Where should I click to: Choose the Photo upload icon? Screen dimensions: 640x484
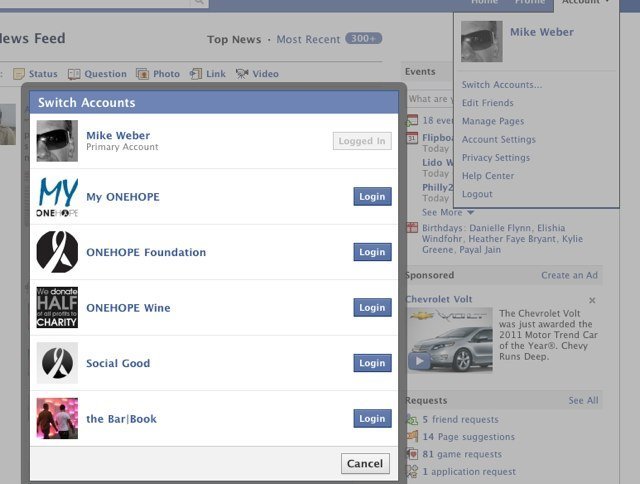[x=143, y=74]
